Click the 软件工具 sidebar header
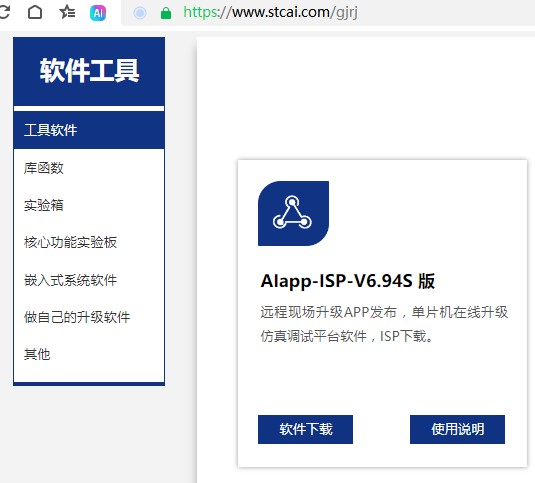This screenshot has height=483, width=535. 89,71
